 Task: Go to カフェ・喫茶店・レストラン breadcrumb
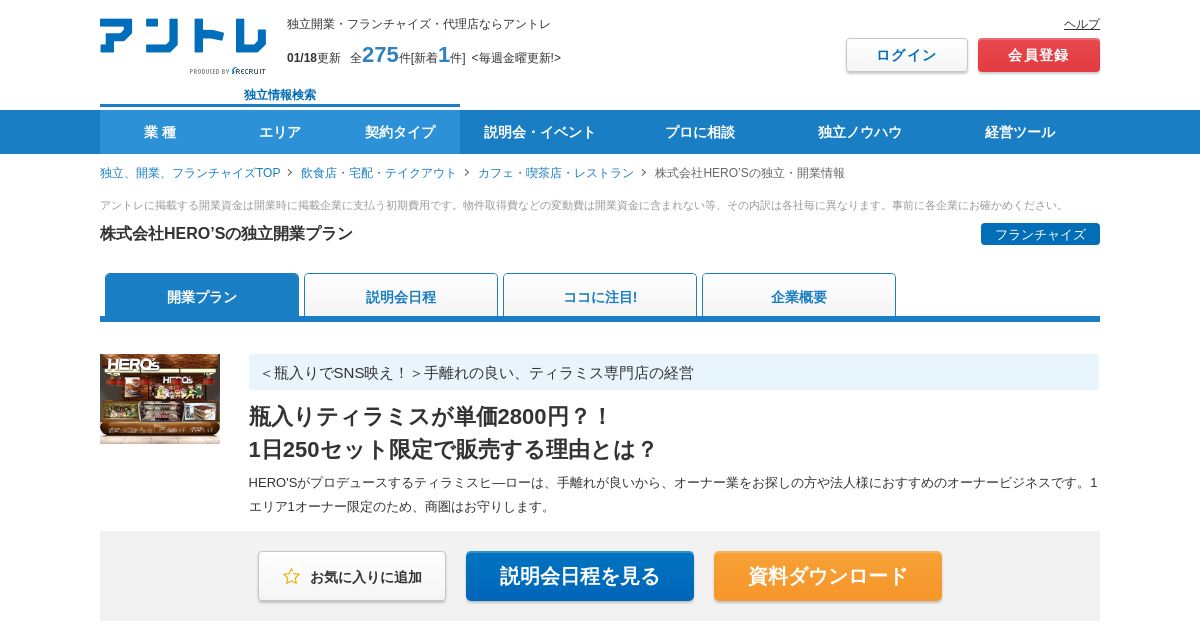[x=556, y=173]
